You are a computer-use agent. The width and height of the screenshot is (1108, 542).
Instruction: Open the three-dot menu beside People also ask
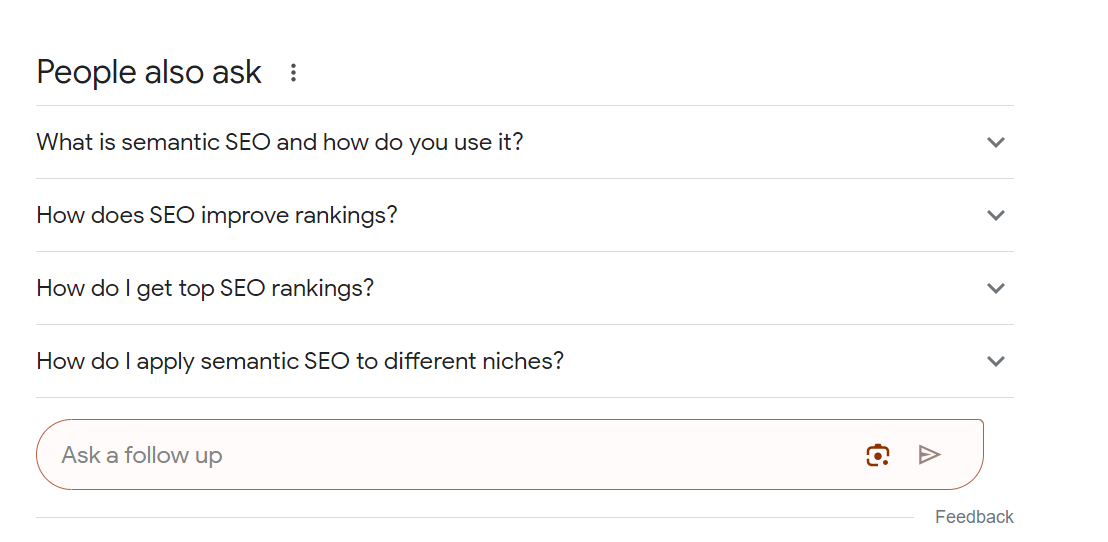tap(293, 72)
